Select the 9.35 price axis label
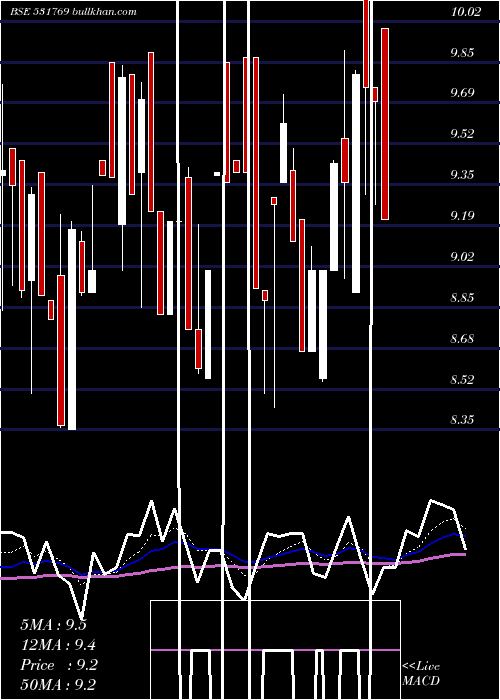This screenshot has height=700, width=500. point(462,175)
